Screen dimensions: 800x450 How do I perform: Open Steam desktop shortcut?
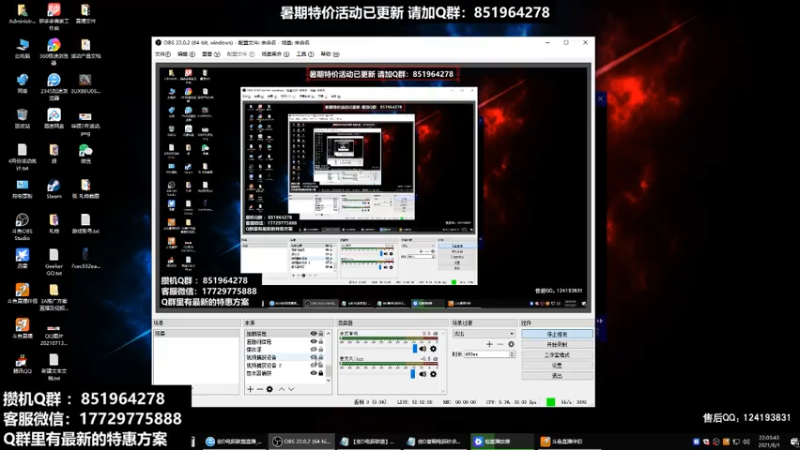click(x=54, y=189)
